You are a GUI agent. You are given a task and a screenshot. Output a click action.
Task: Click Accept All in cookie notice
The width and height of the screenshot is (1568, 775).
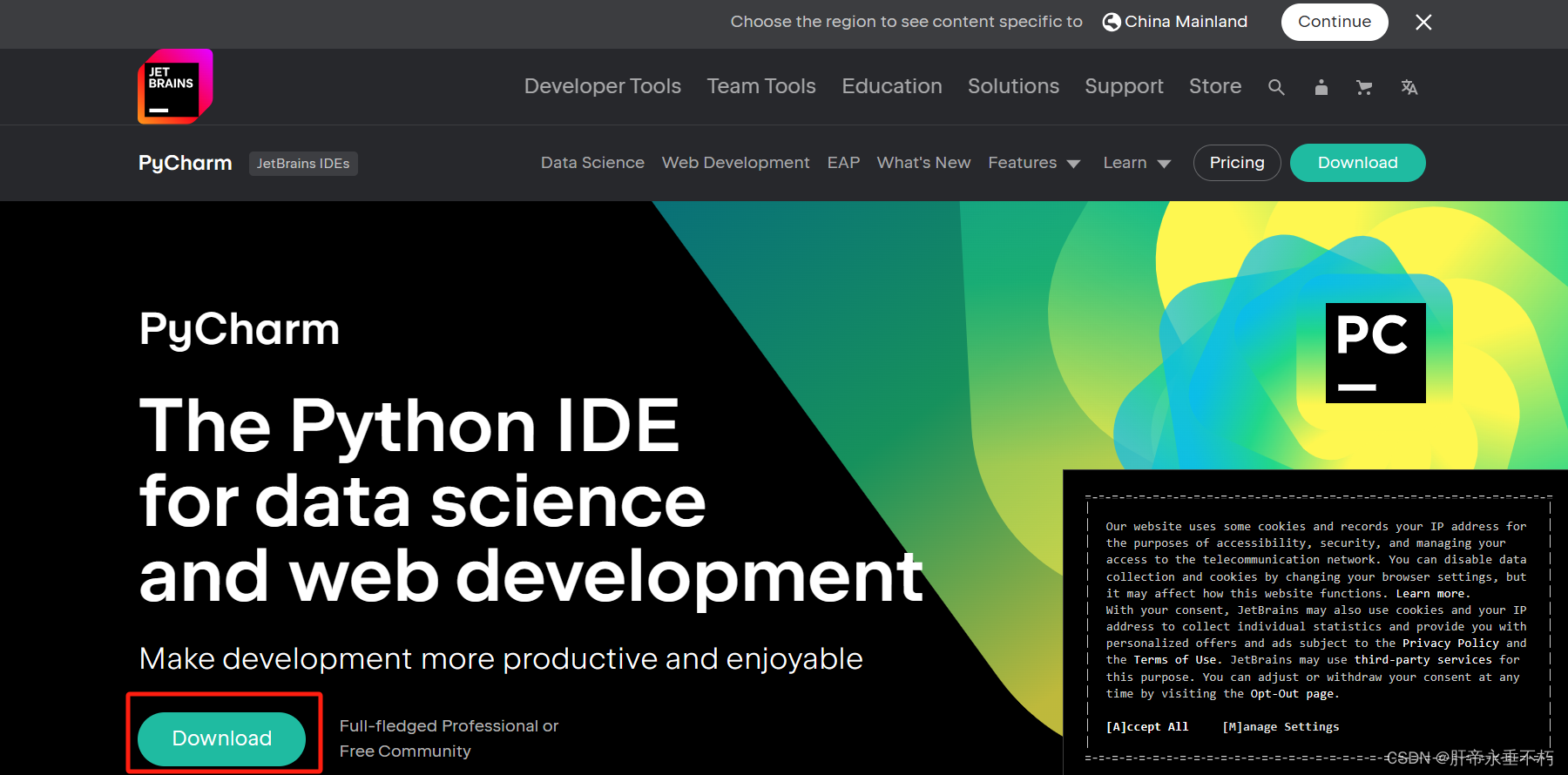[x=1146, y=726]
